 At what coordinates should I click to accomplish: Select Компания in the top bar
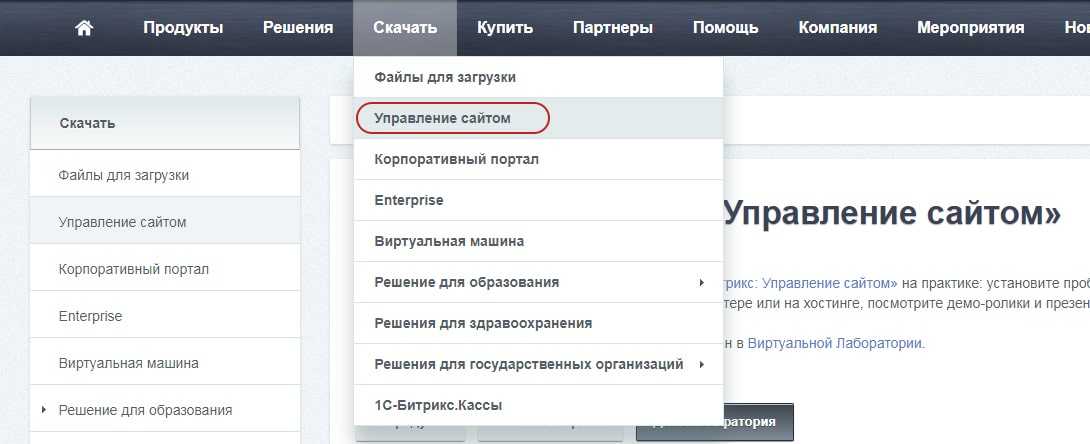click(x=838, y=28)
